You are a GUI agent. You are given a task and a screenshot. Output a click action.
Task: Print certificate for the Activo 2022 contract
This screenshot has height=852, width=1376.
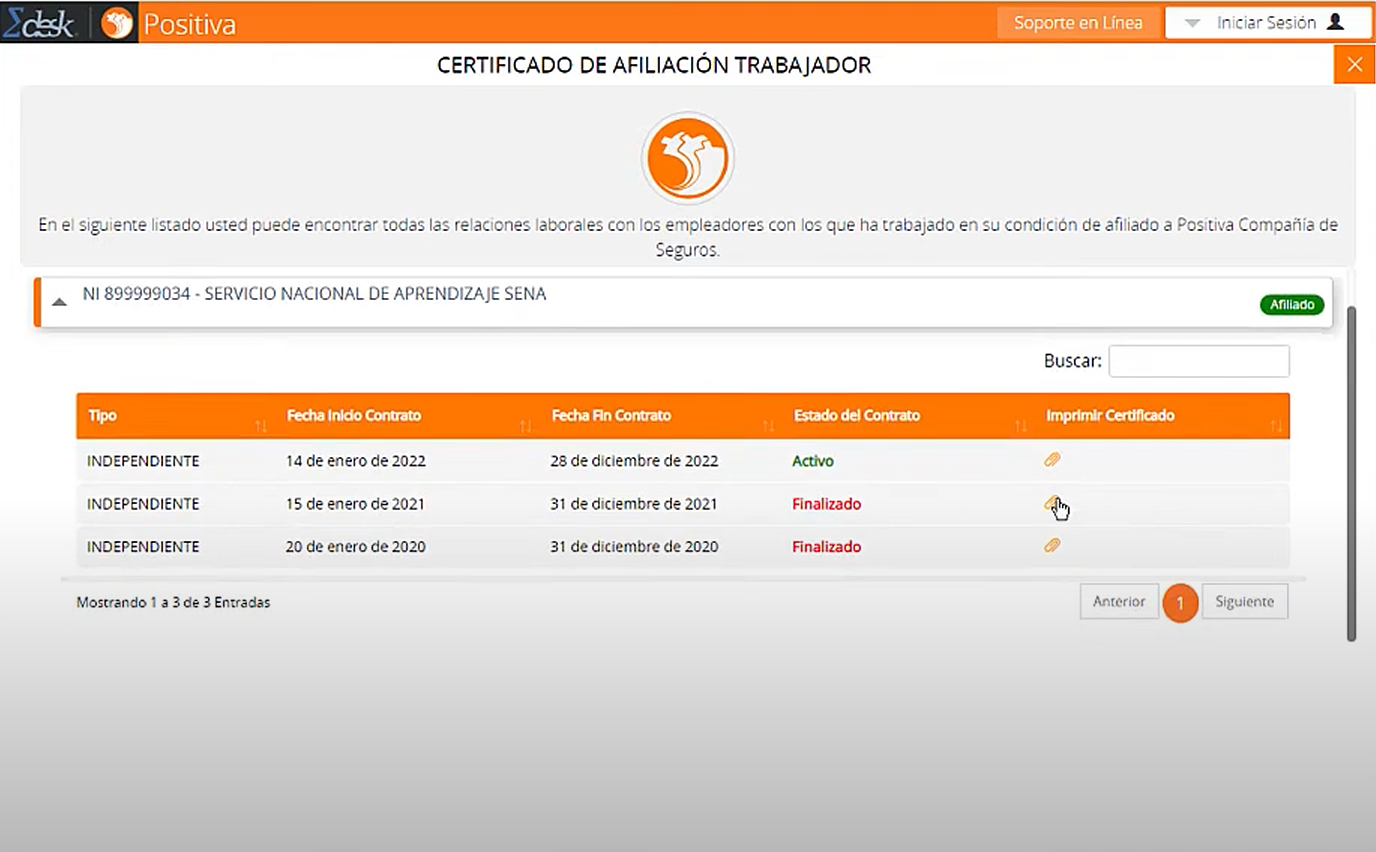[1051, 460]
